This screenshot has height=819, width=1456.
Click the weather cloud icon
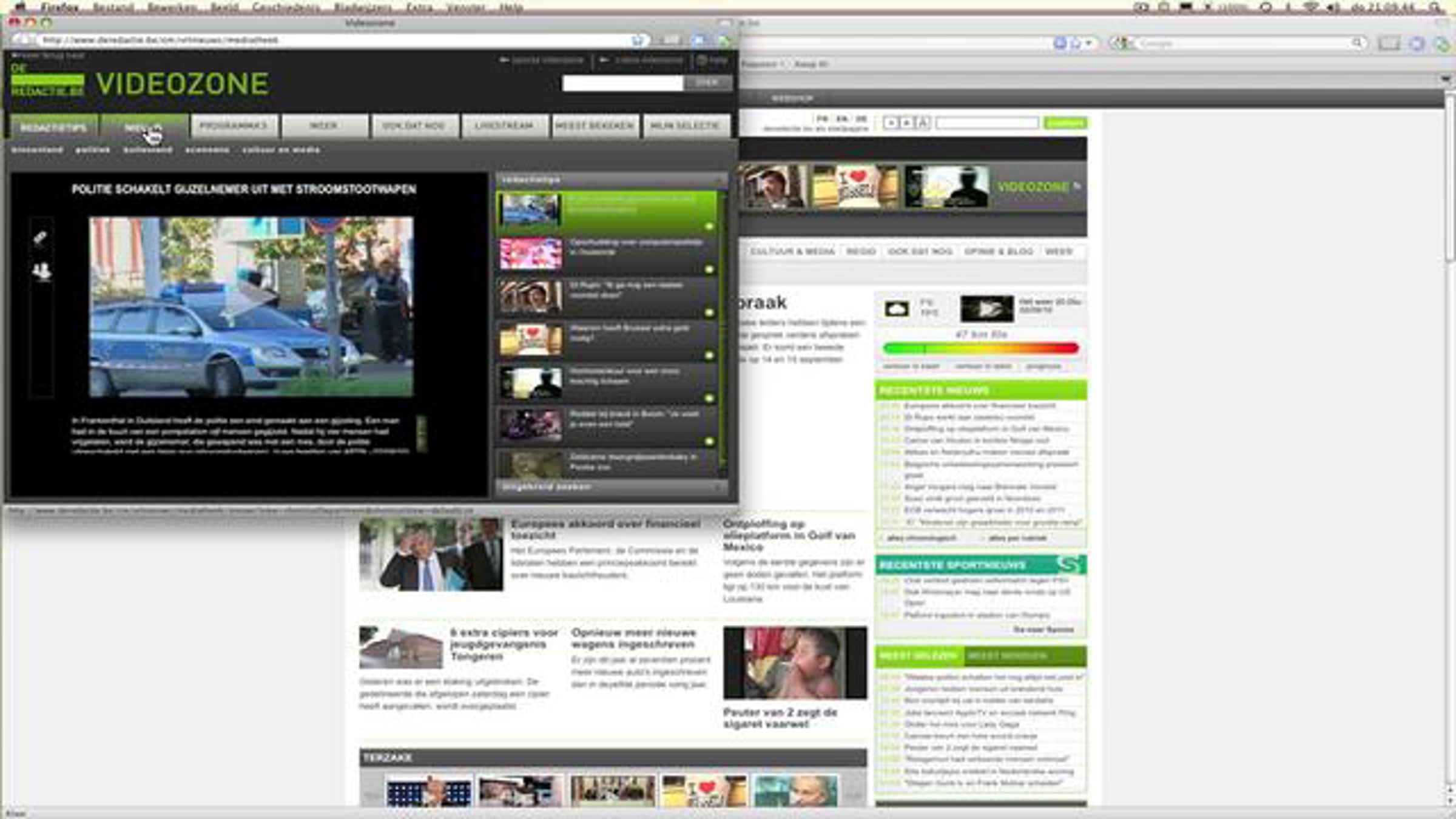(896, 309)
